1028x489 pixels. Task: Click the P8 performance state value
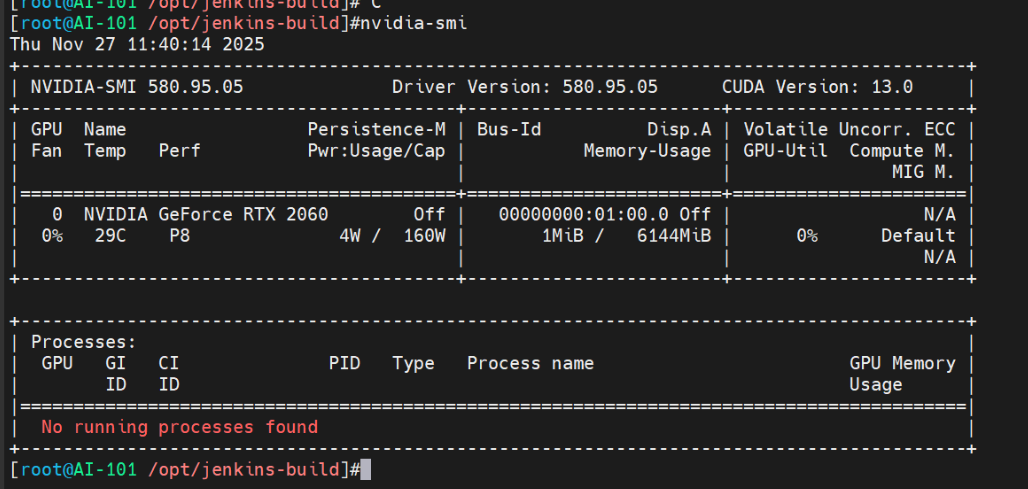179,236
